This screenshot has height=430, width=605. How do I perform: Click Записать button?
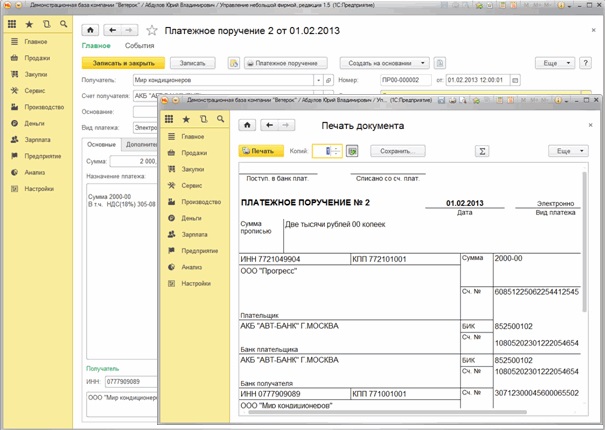193,63
